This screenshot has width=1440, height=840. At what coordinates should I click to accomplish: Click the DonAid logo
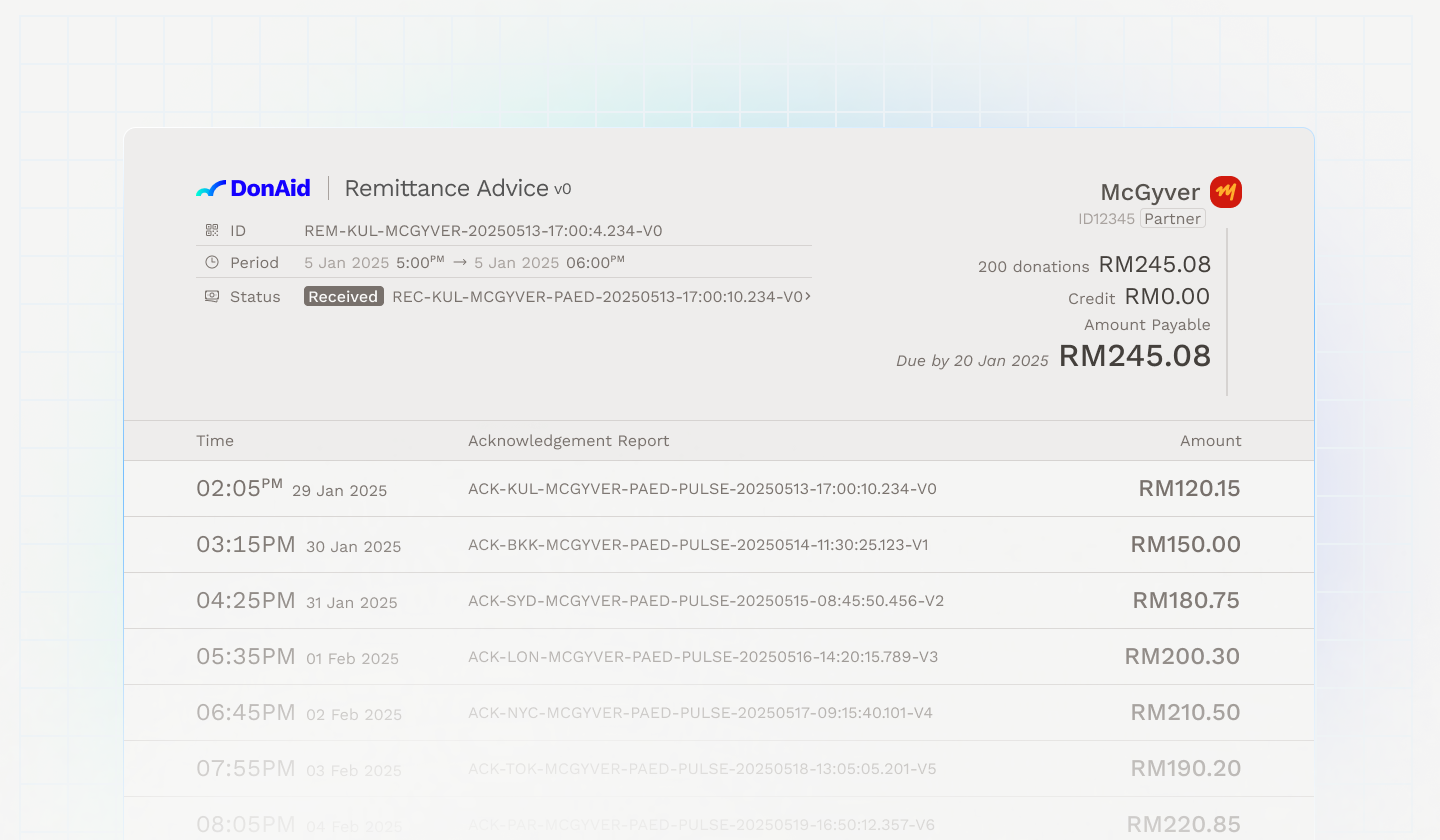tap(253, 188)
